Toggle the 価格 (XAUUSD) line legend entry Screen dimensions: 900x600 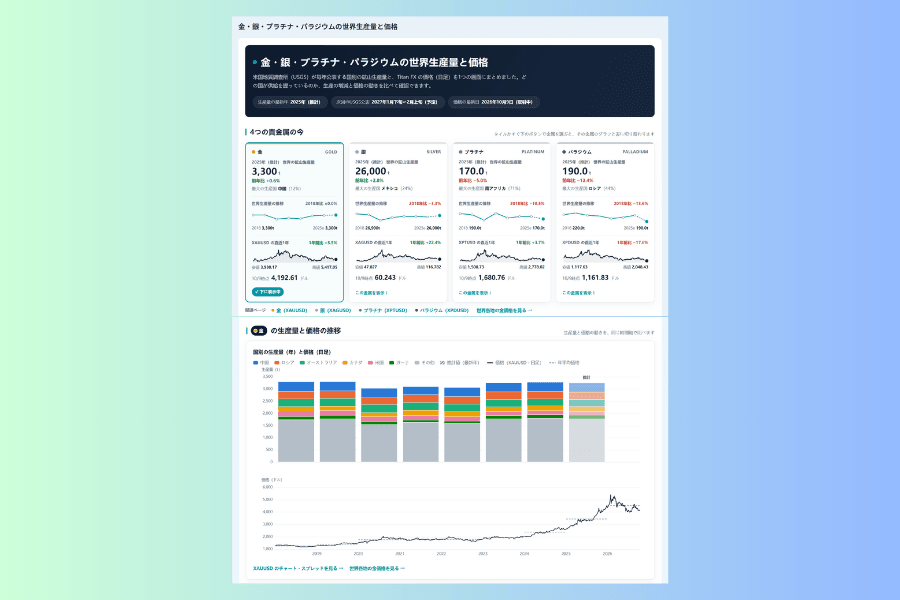coord(514,363)
